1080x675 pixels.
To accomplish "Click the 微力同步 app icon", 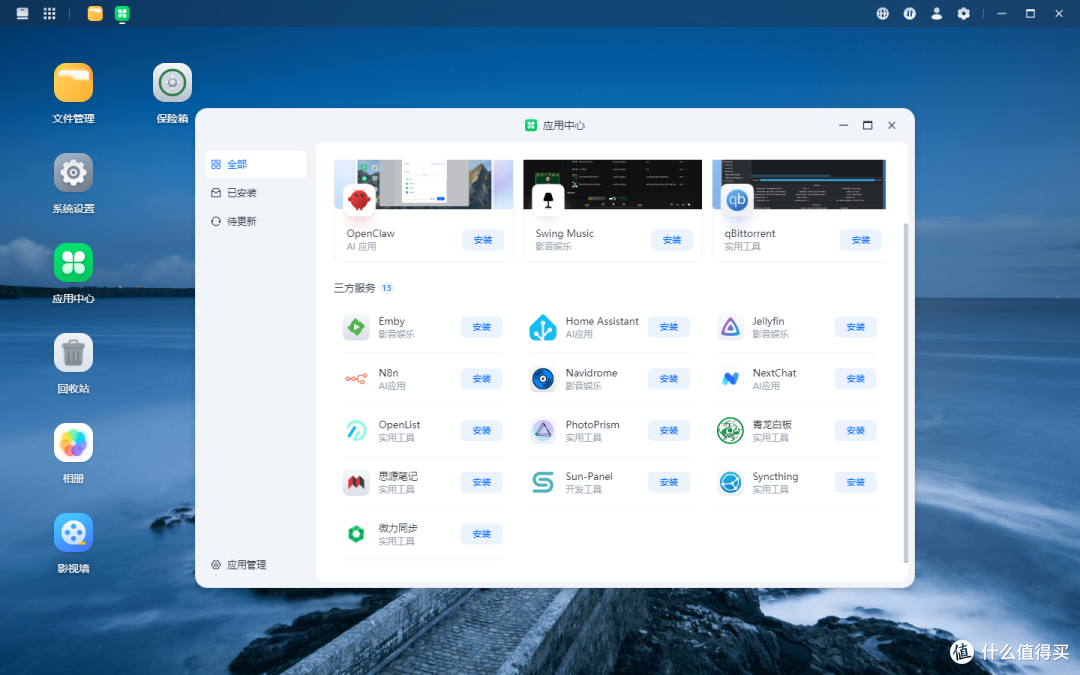I will pos(356,534).
